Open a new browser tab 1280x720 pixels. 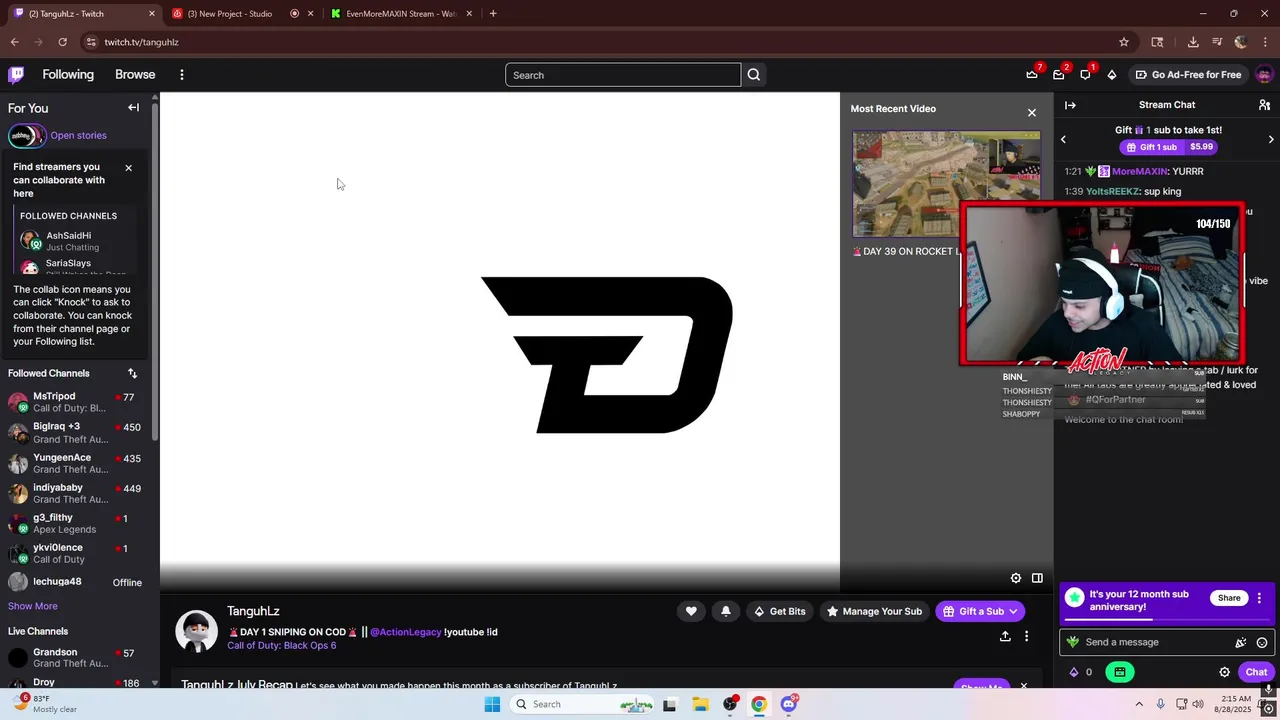coord(493,14)
